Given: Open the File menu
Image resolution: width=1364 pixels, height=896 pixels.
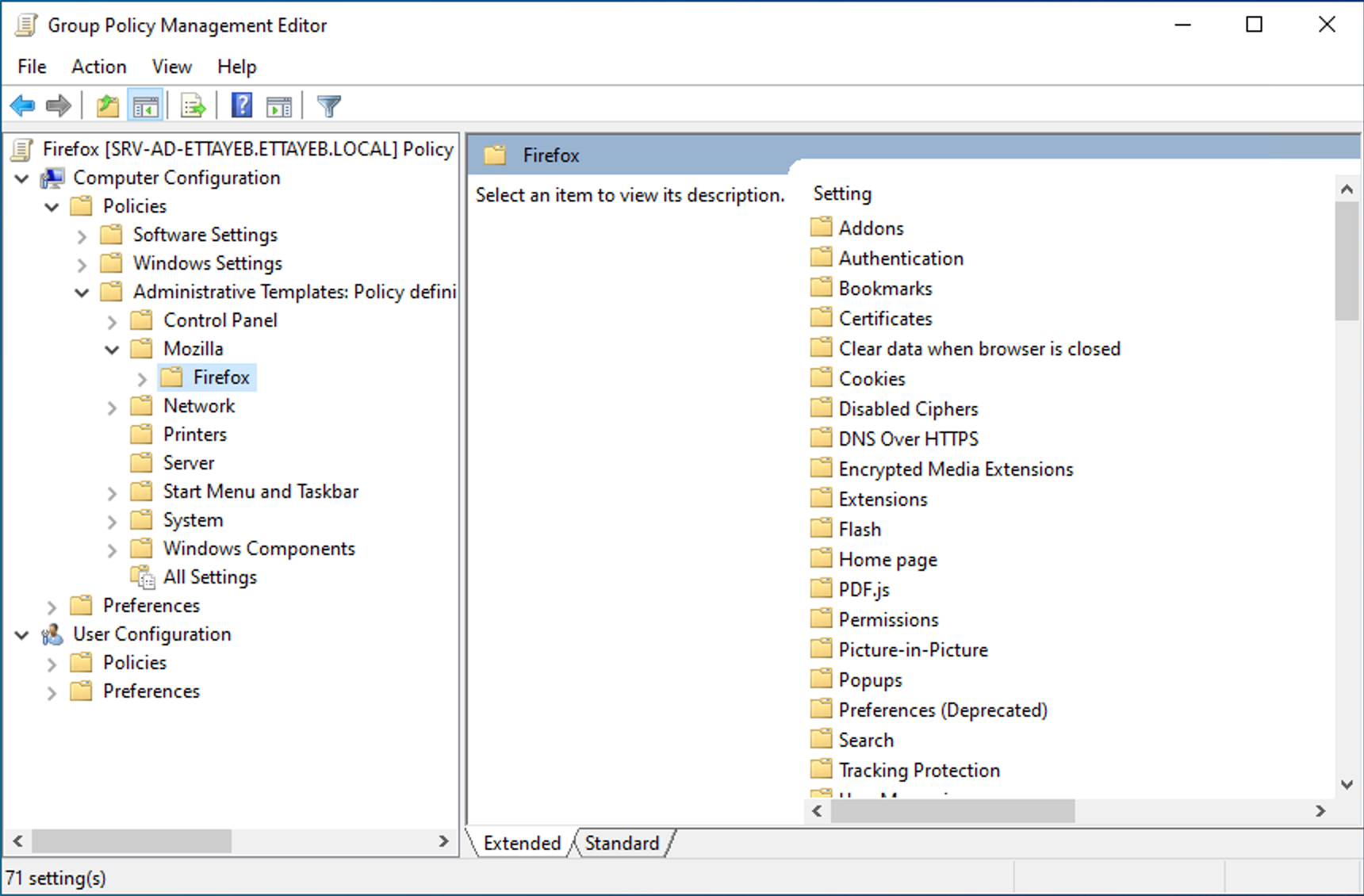Looking at the screenshot, I should point(32,67).
